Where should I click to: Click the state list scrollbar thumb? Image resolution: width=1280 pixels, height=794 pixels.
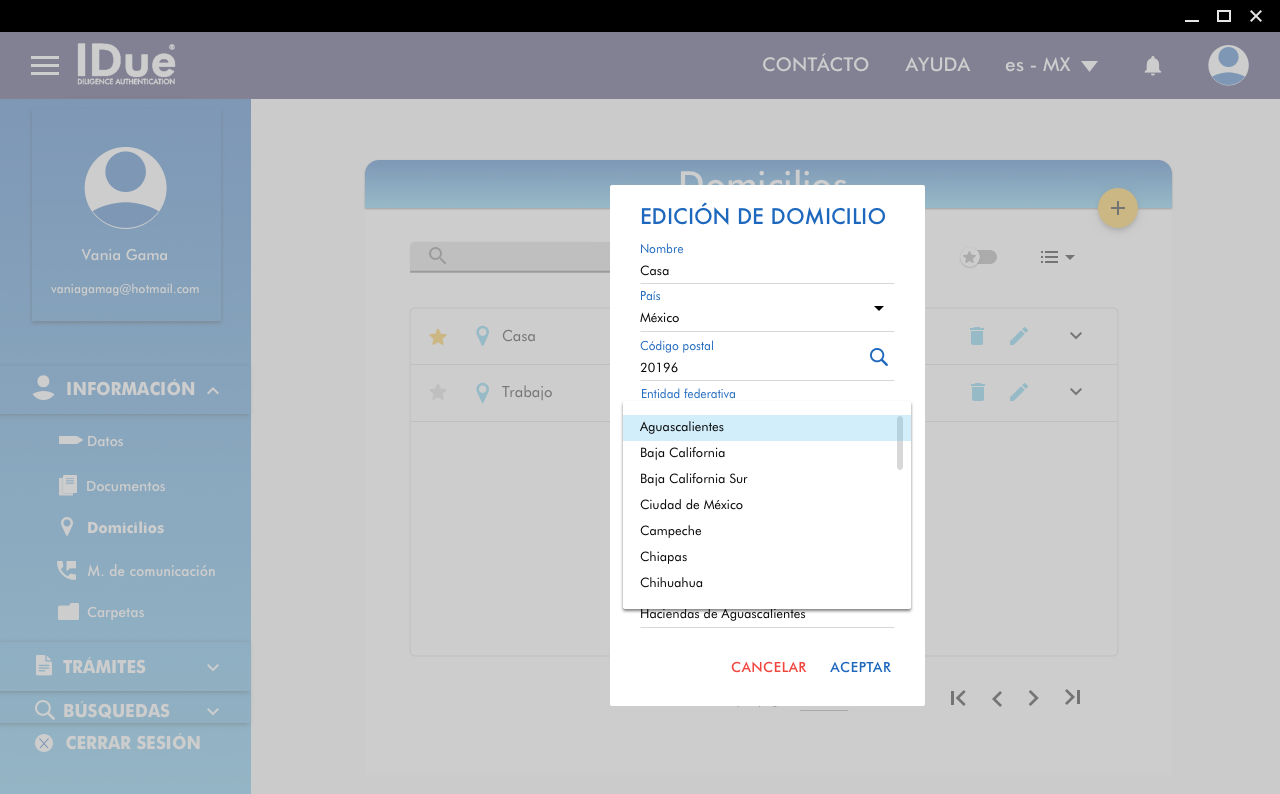[900, 442]
